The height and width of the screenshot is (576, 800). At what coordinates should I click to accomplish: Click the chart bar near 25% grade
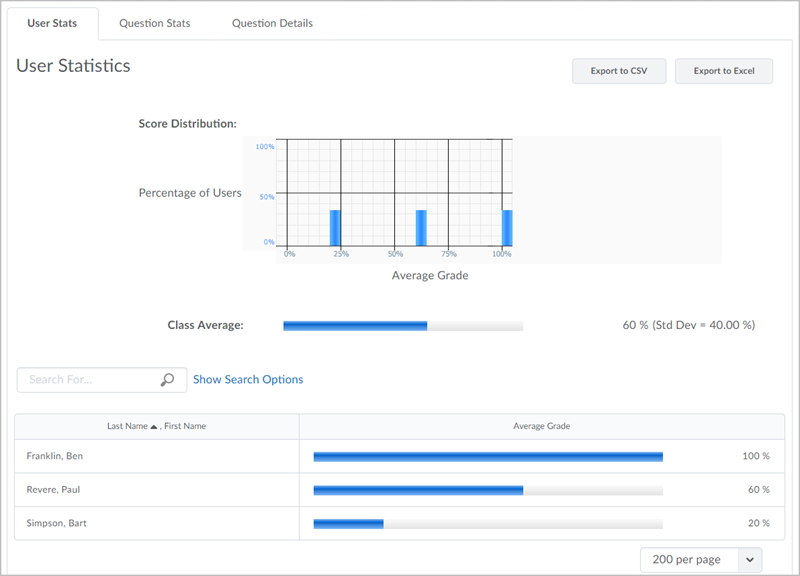tap(335, 228)
